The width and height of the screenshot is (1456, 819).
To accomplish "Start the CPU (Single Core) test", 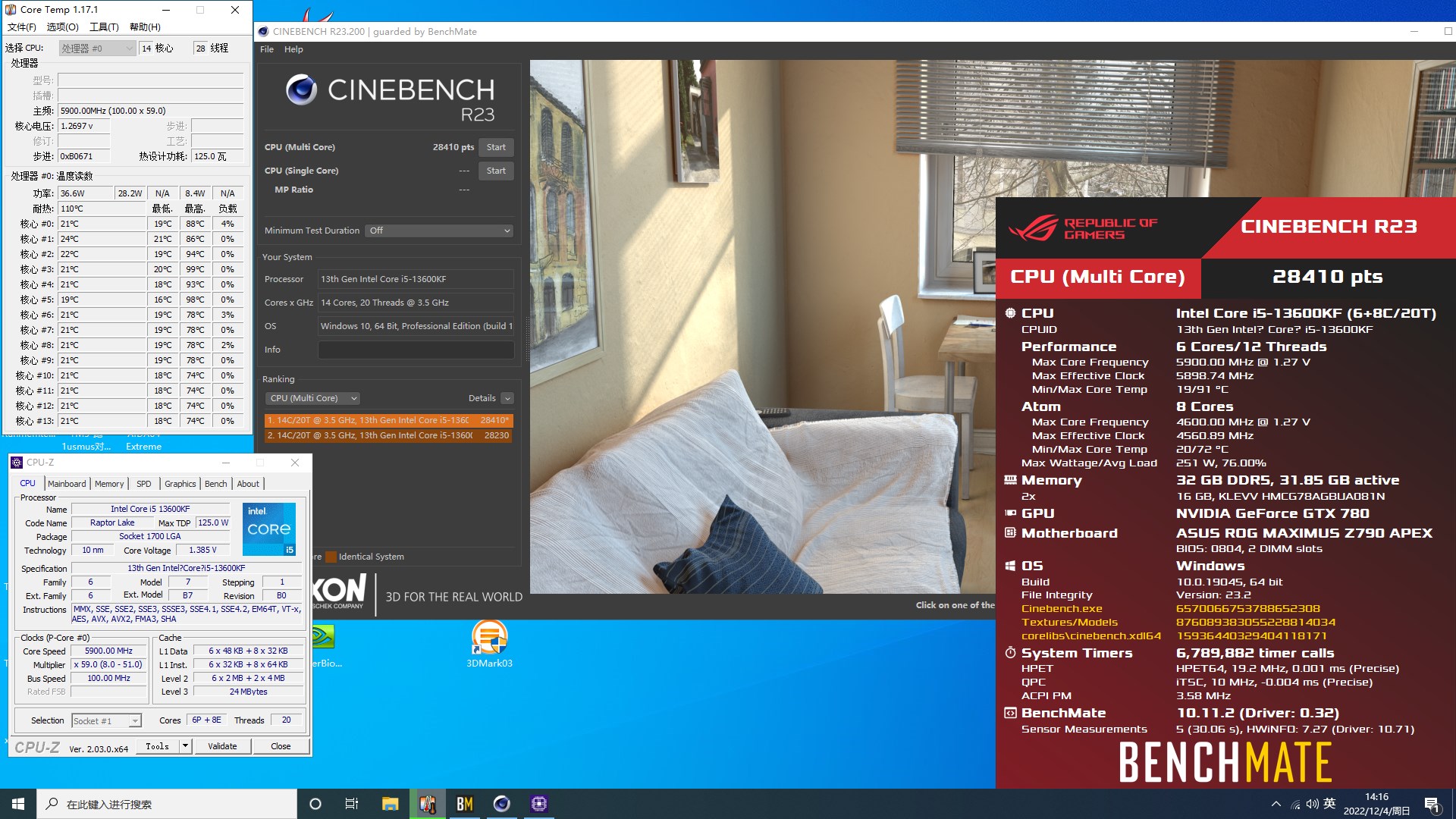I will [496, 171].
